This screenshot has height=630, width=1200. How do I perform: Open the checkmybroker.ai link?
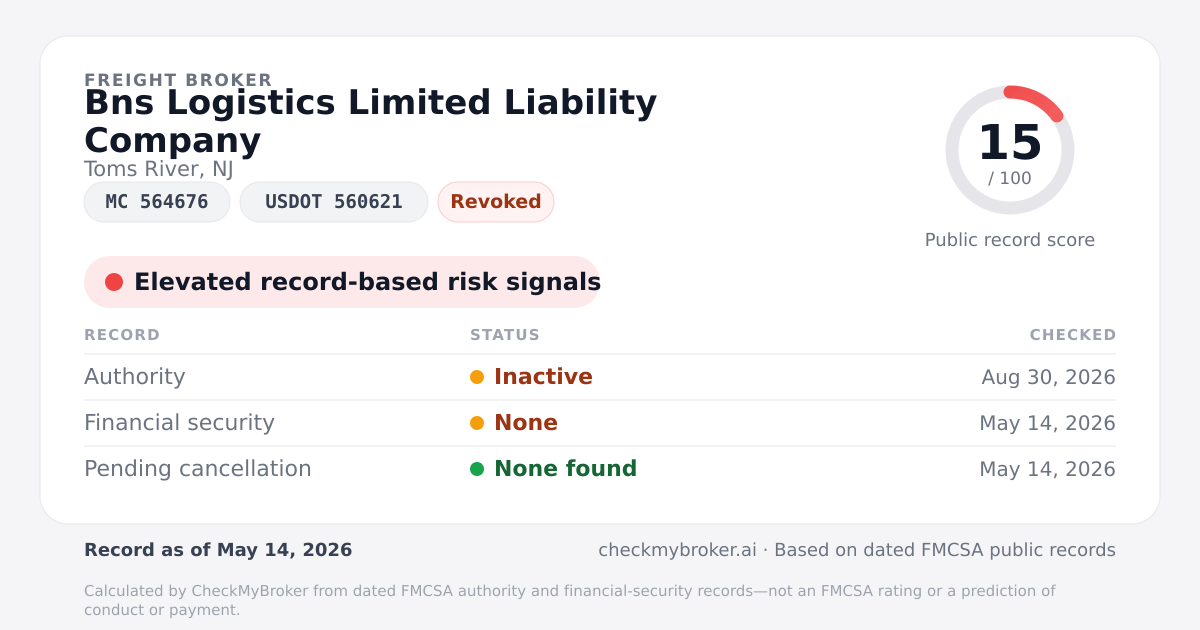677,550
